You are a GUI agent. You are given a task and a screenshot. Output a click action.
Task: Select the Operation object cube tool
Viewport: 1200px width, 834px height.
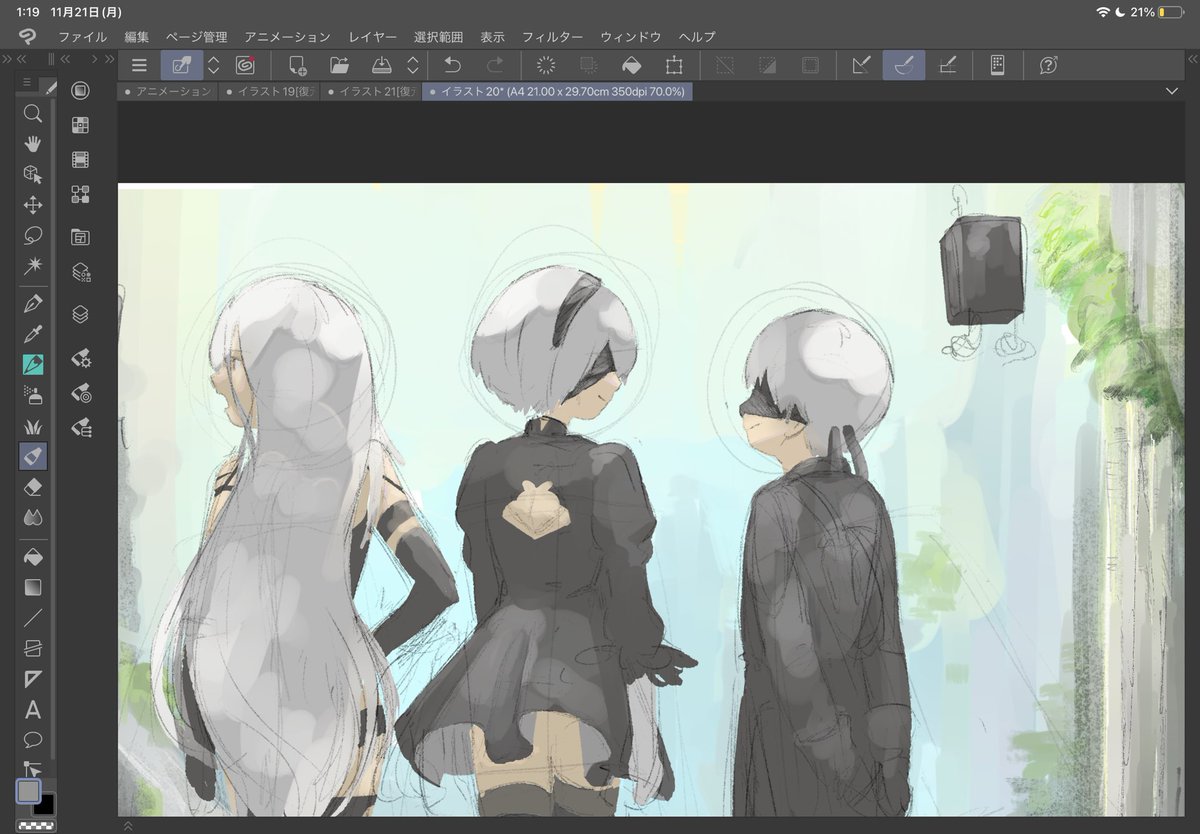pyautogui.click(x=33, y=174)
